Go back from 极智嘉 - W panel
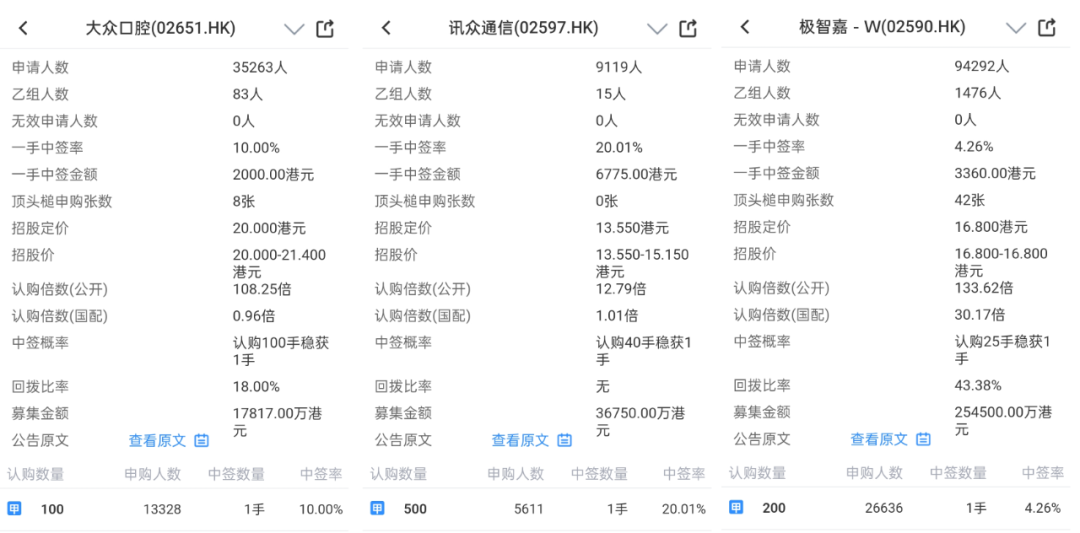This screenshot has width=1080, height=533. click(x=745, y=27)
